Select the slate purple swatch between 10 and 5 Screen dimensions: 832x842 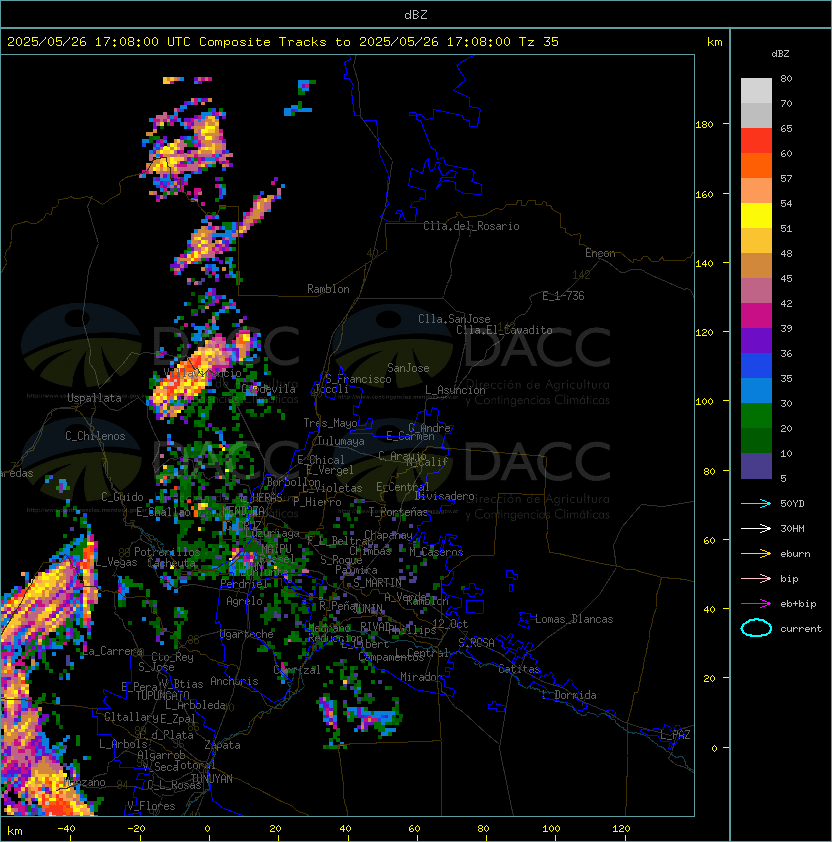[x=756, y=466]
